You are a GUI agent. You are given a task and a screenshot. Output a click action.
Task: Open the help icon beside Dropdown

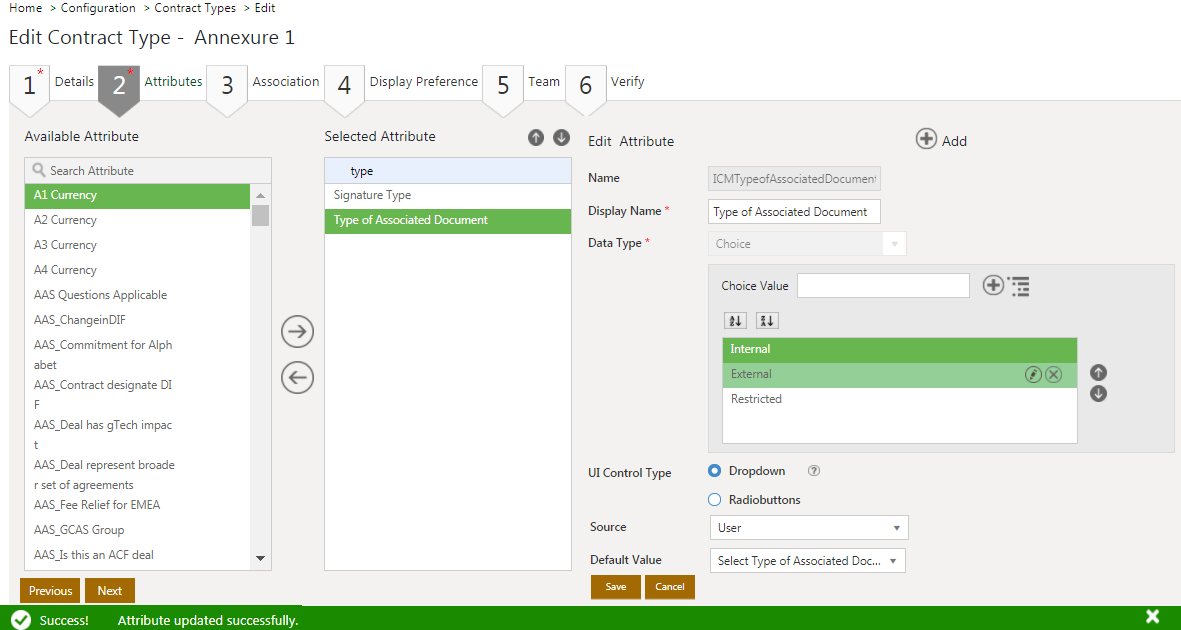coord(814,471)
